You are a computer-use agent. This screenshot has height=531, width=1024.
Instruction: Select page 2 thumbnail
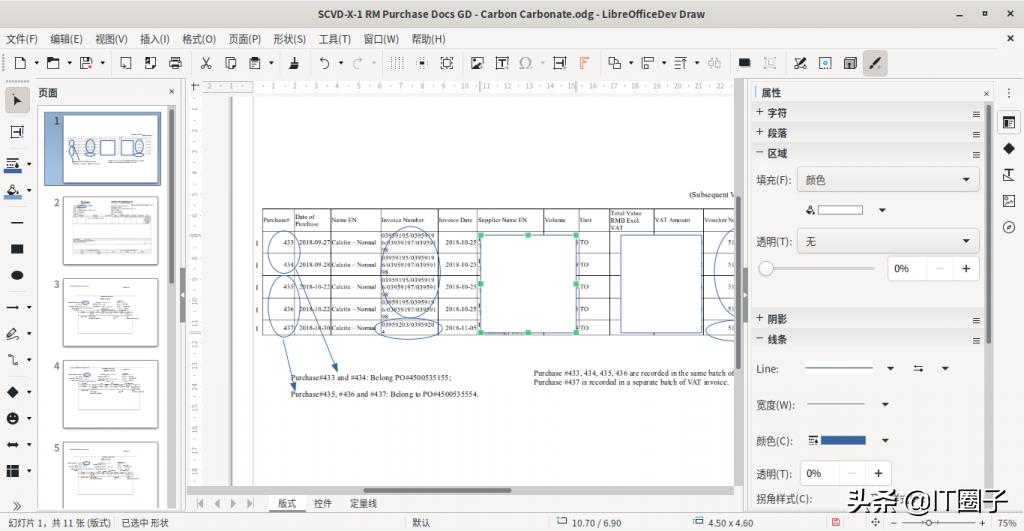110,231
